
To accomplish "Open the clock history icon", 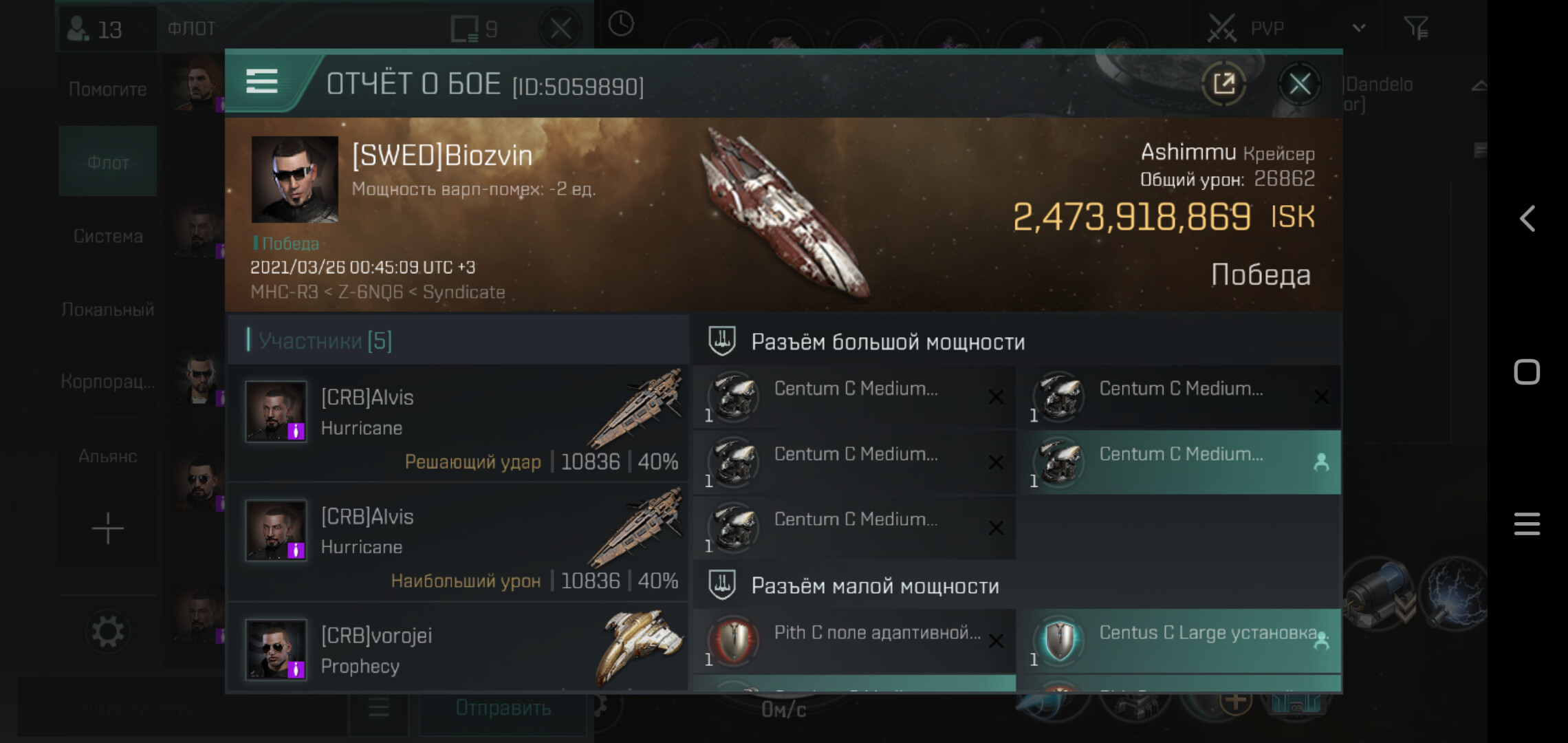I will point(621,24).
